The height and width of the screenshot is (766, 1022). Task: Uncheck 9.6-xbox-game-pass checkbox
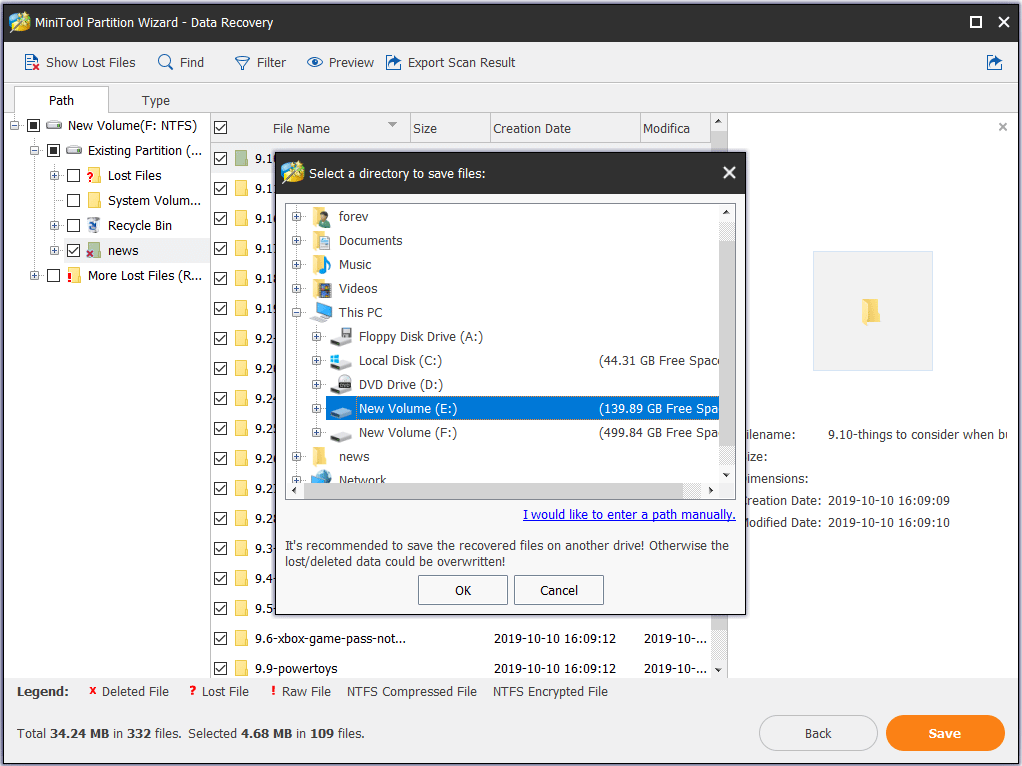click(221, 638)
